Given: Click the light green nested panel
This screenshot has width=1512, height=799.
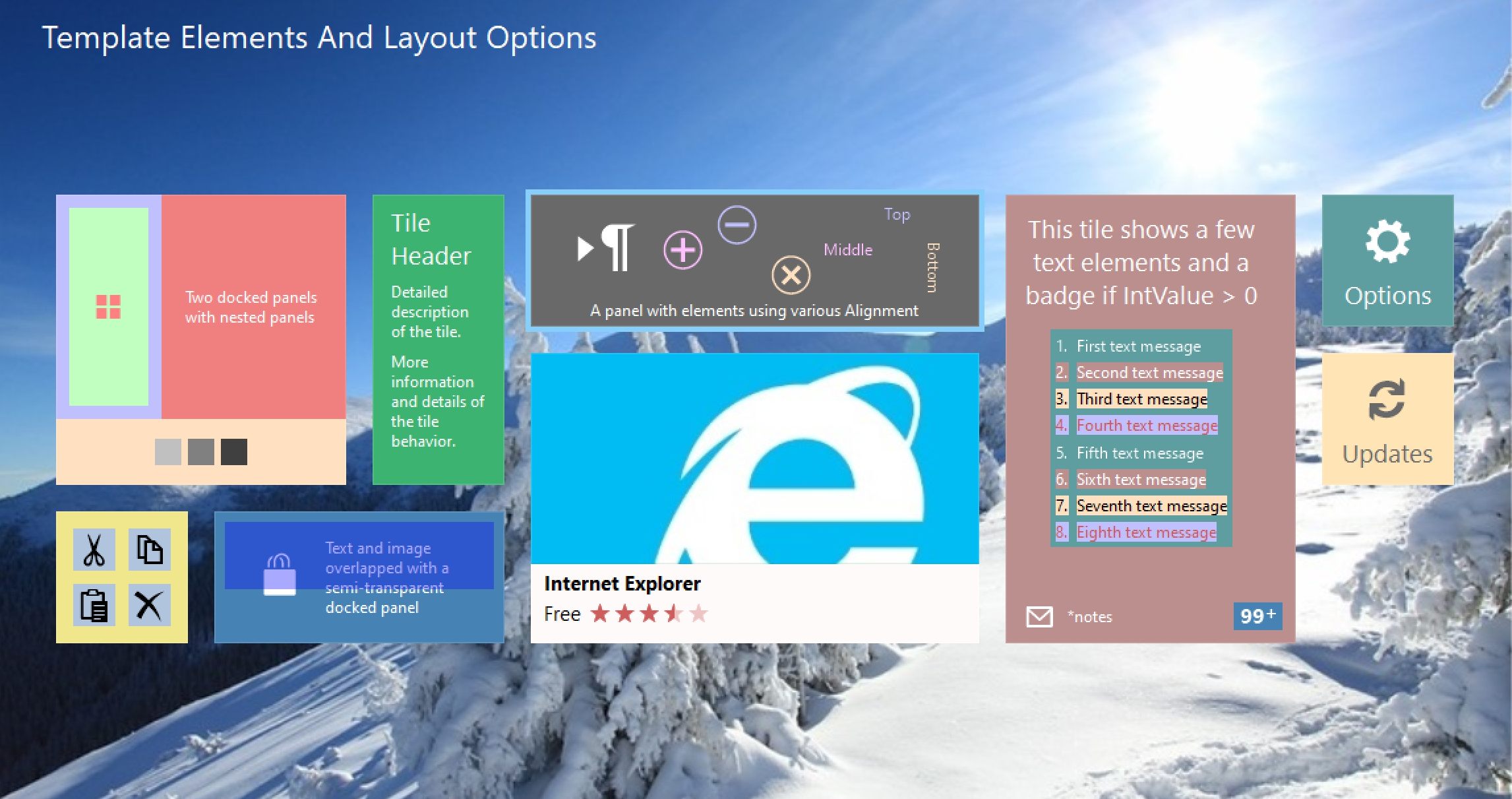Looking at the screenshot, I should 109,307.
